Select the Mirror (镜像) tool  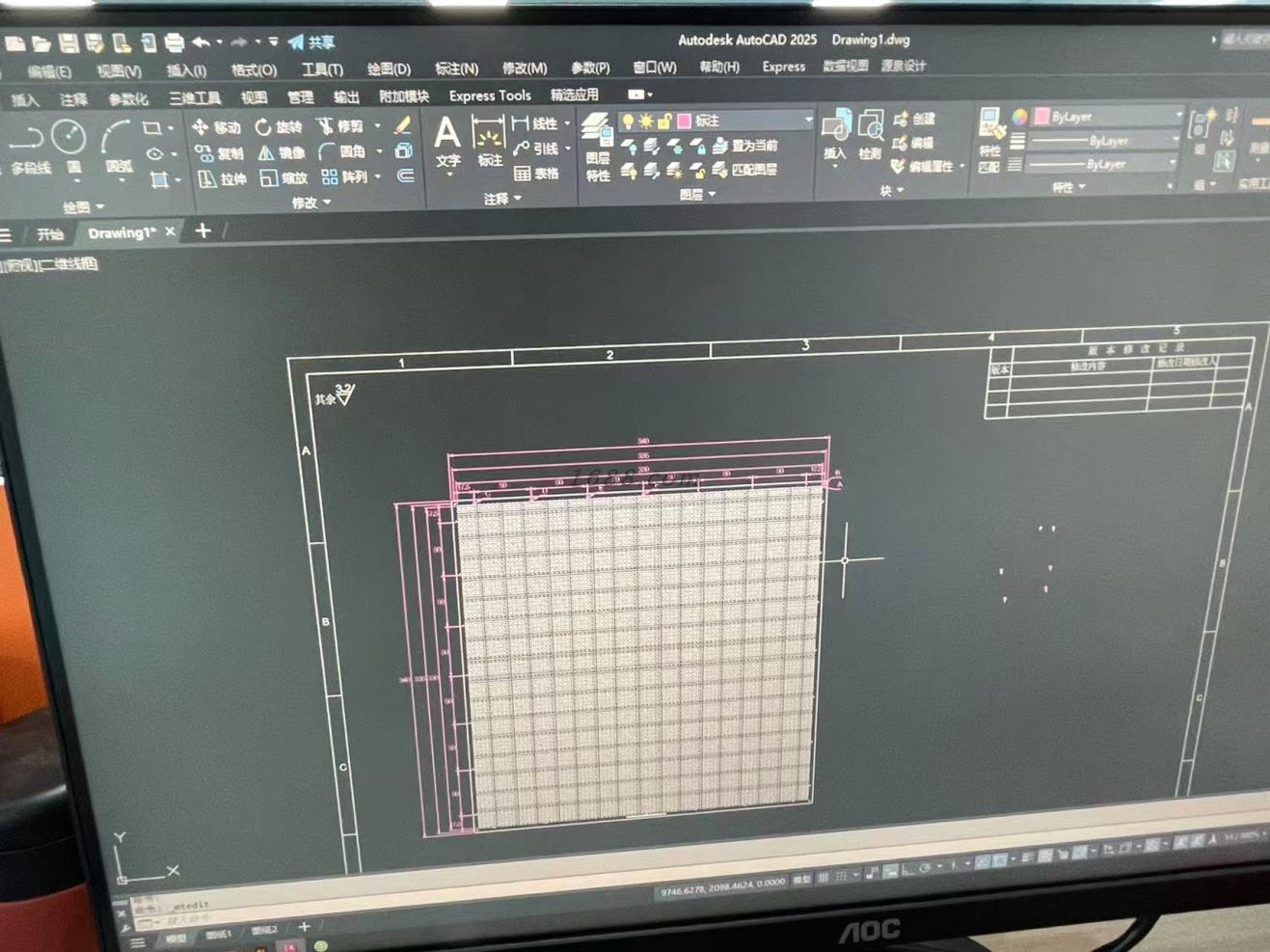[282, 152]
